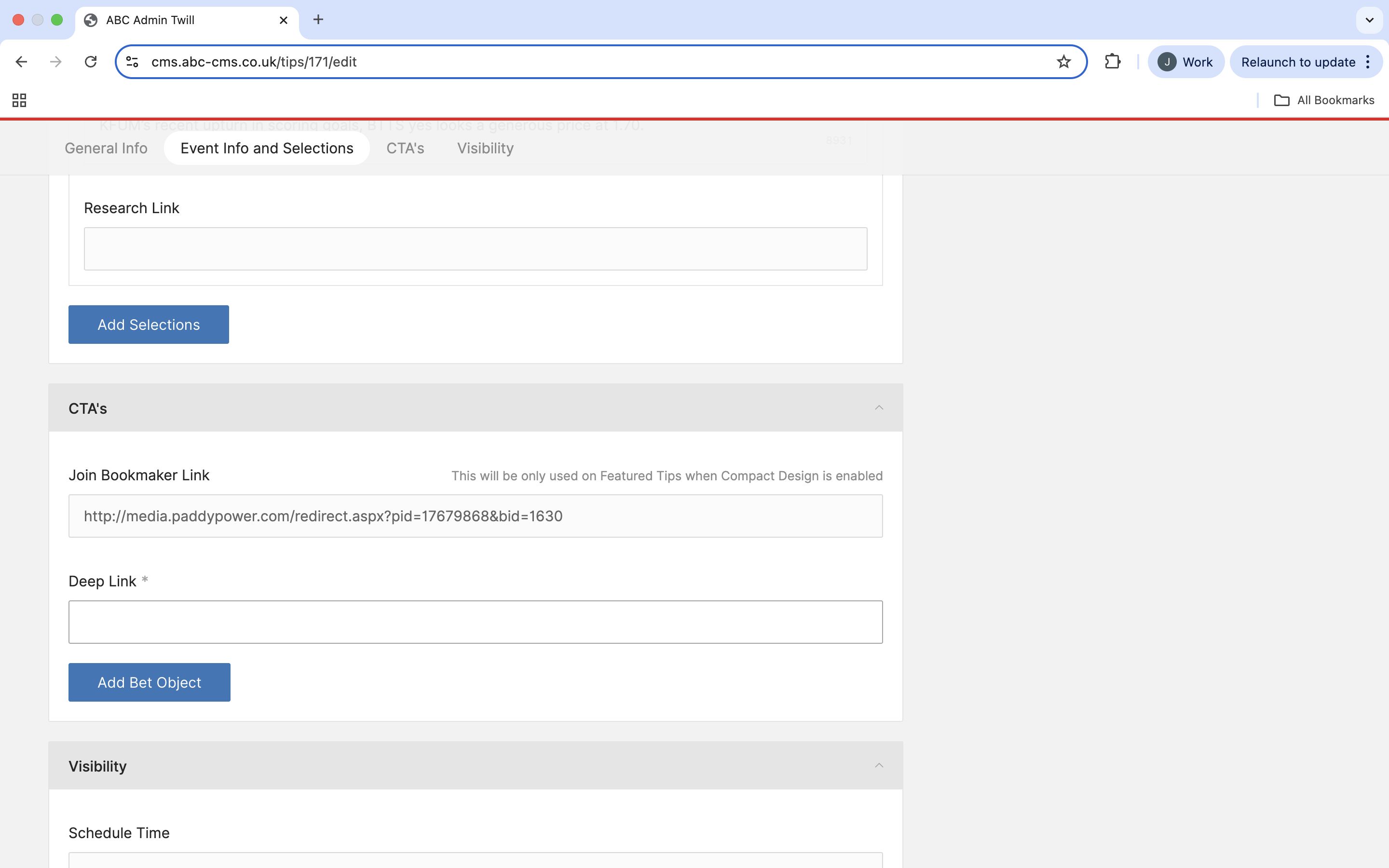Open the Chrome three-dot menu

click(1368, 62)
